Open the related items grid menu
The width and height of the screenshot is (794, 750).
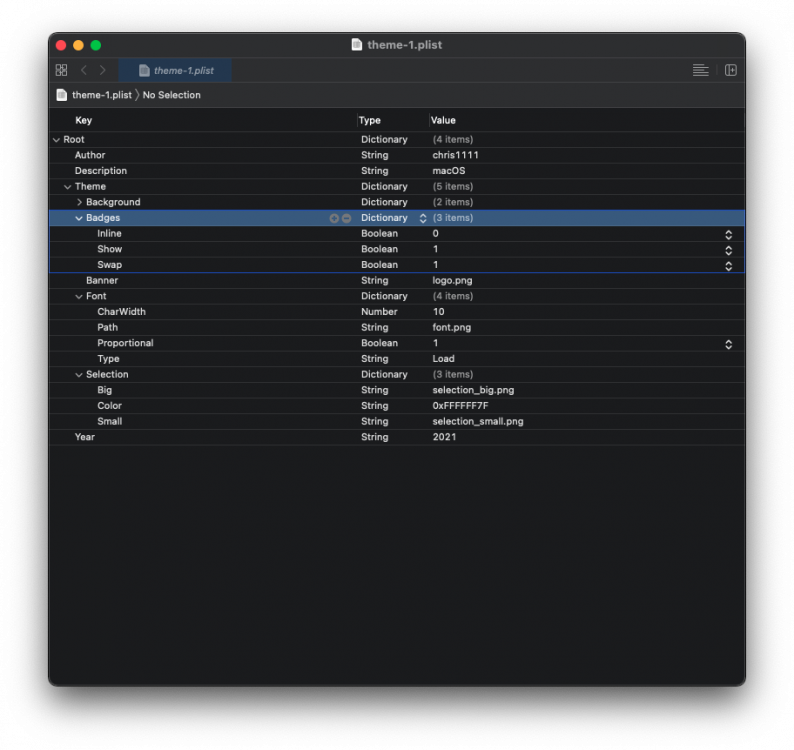pyautogui.click(x=61, y=70)
